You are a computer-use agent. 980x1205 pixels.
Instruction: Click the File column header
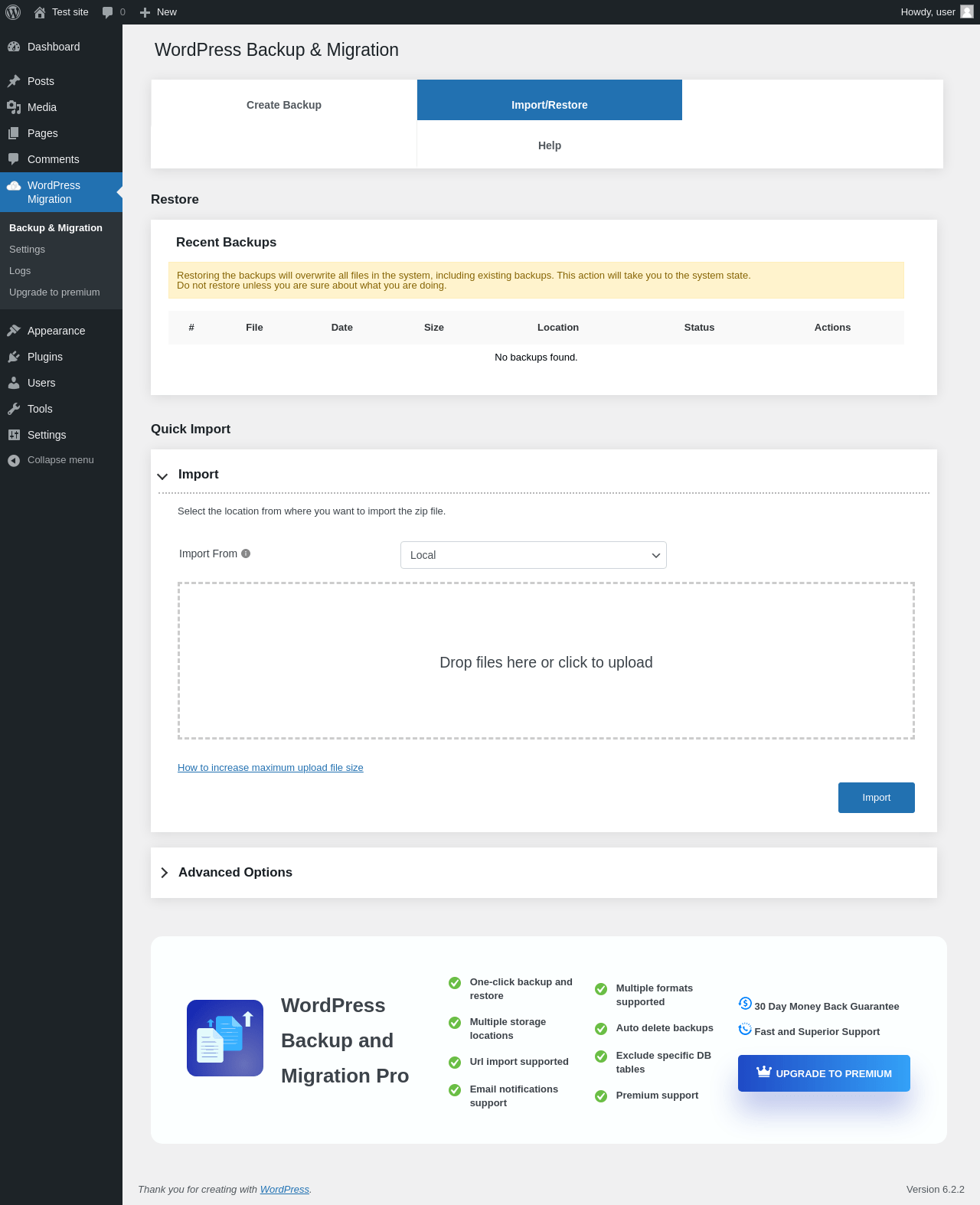point(254,328)
